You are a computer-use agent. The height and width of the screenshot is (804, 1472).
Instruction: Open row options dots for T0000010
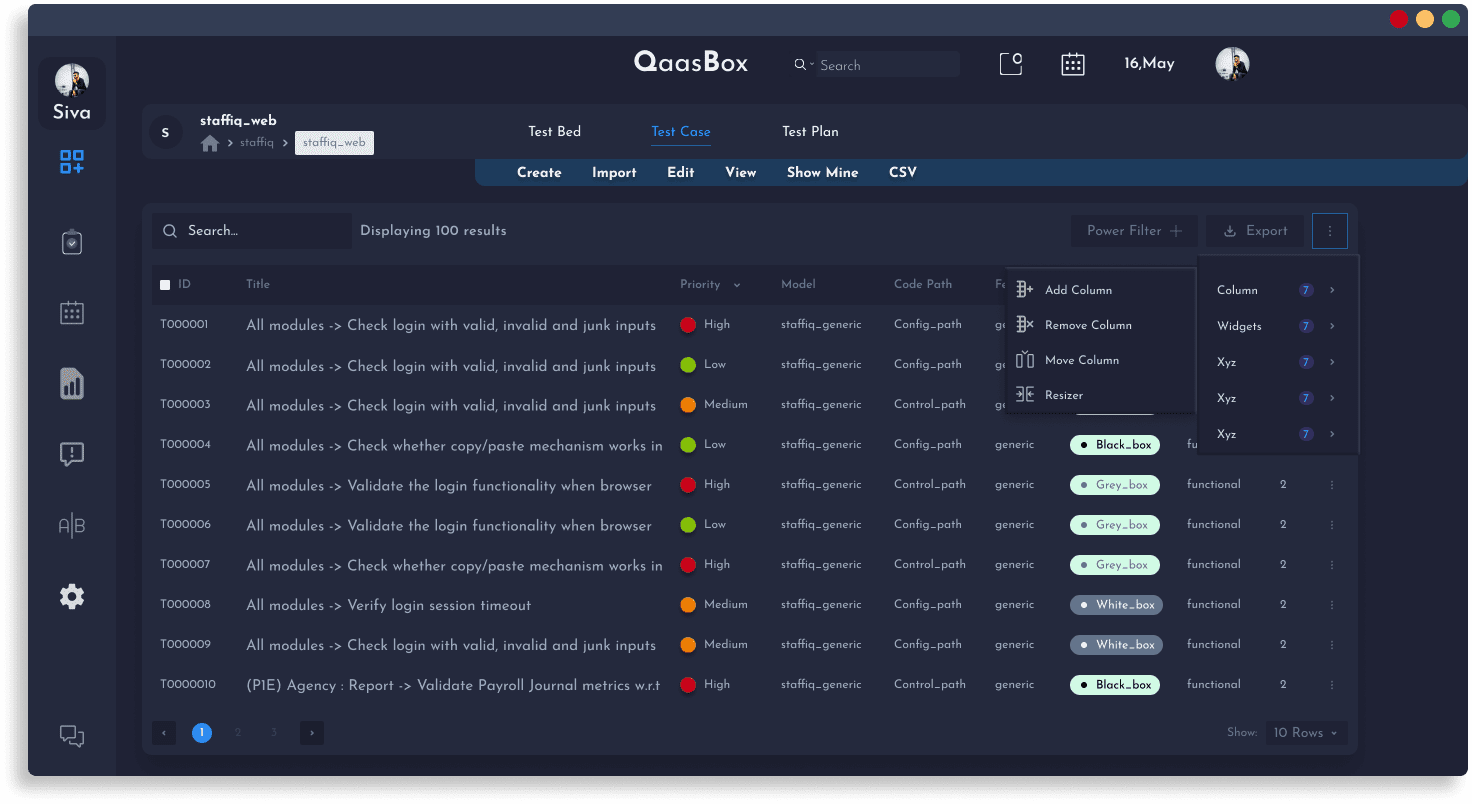tap(1332, 685)
